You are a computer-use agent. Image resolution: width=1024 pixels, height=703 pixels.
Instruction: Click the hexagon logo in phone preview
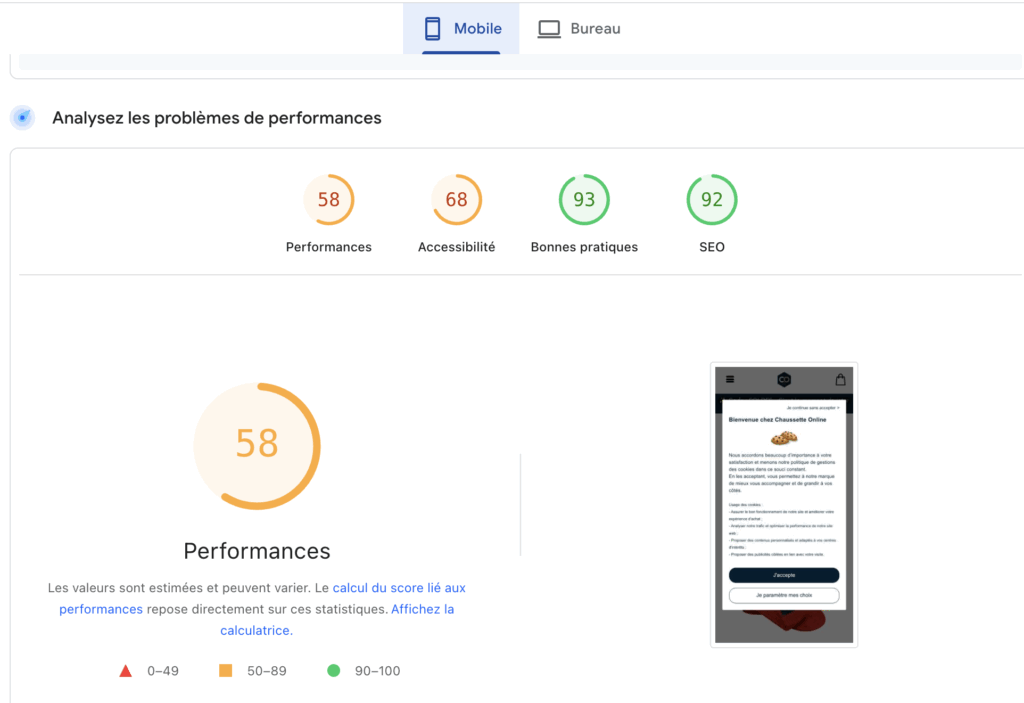[x=784, y=380]
